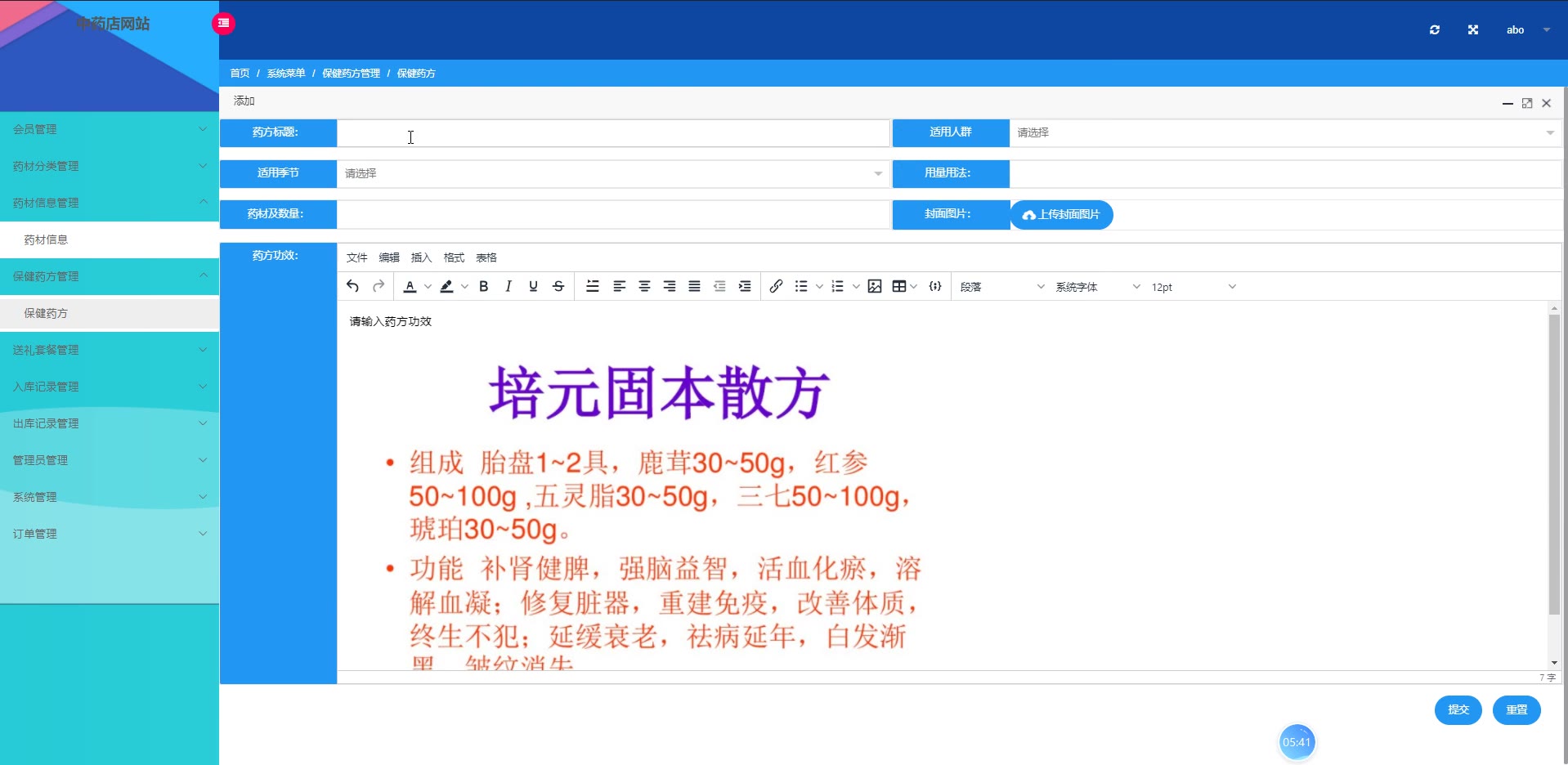This screenshot has width=1568, height=765.
Task: Center align the text
Action: click(x=644, y=286)
